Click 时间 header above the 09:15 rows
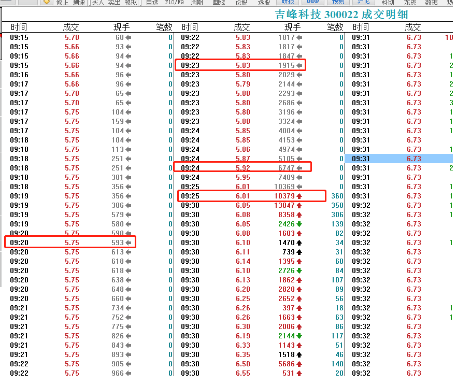 pyautogui.click(x=19, y=27)
